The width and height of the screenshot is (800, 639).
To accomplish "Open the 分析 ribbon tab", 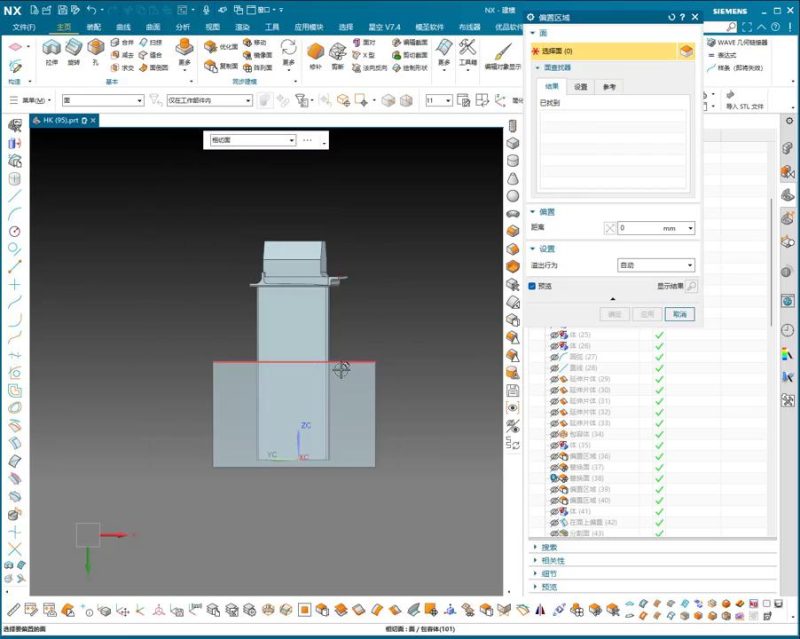I will [x=182, y=27].
